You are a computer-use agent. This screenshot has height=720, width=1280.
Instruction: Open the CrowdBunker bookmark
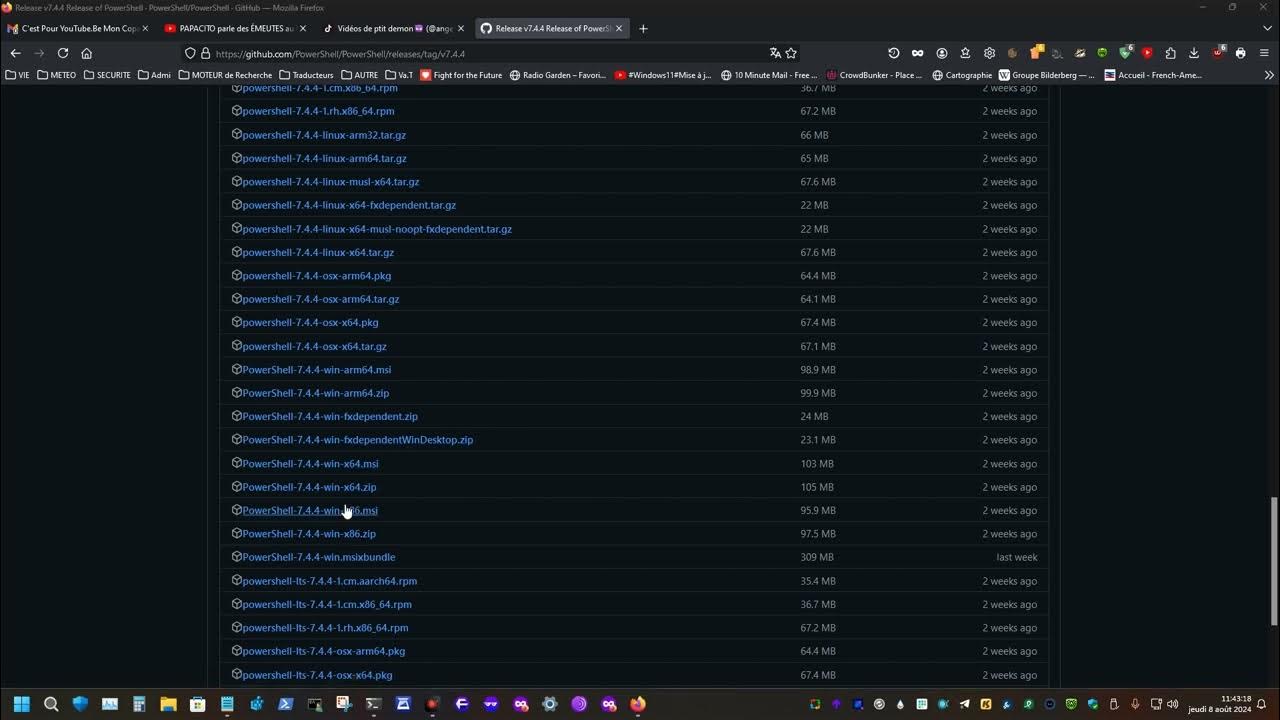[873, 75]
